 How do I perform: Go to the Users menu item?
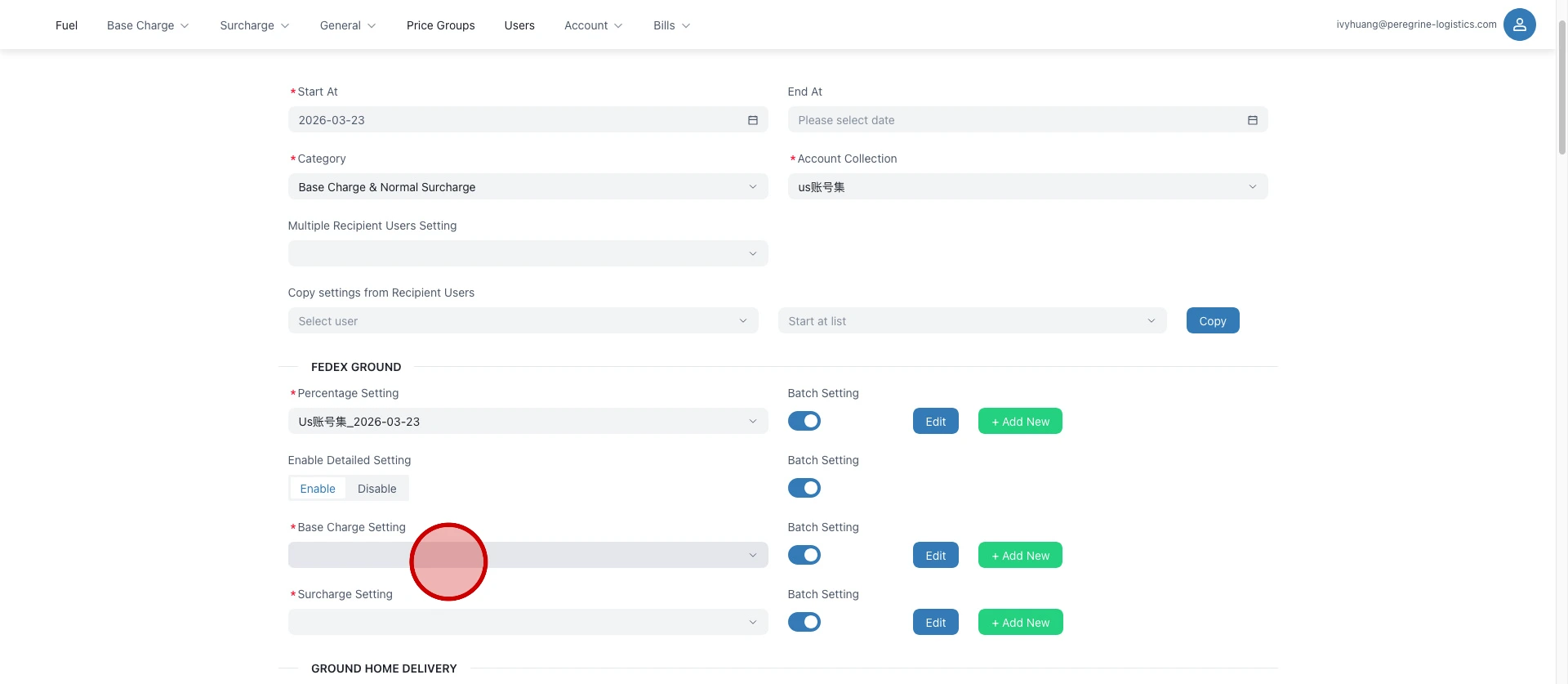[x=519, y=25]
